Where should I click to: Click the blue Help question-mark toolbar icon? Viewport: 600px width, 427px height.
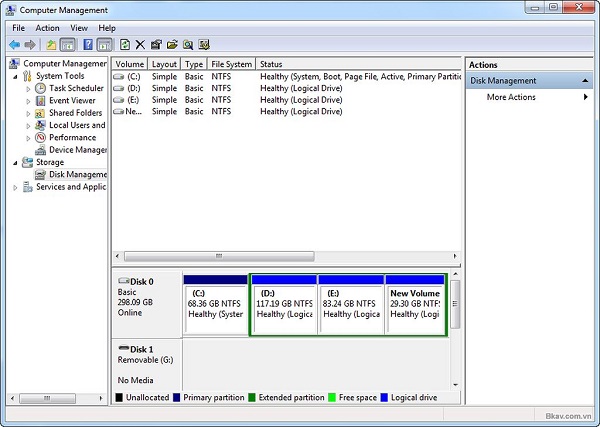point(88,45)
